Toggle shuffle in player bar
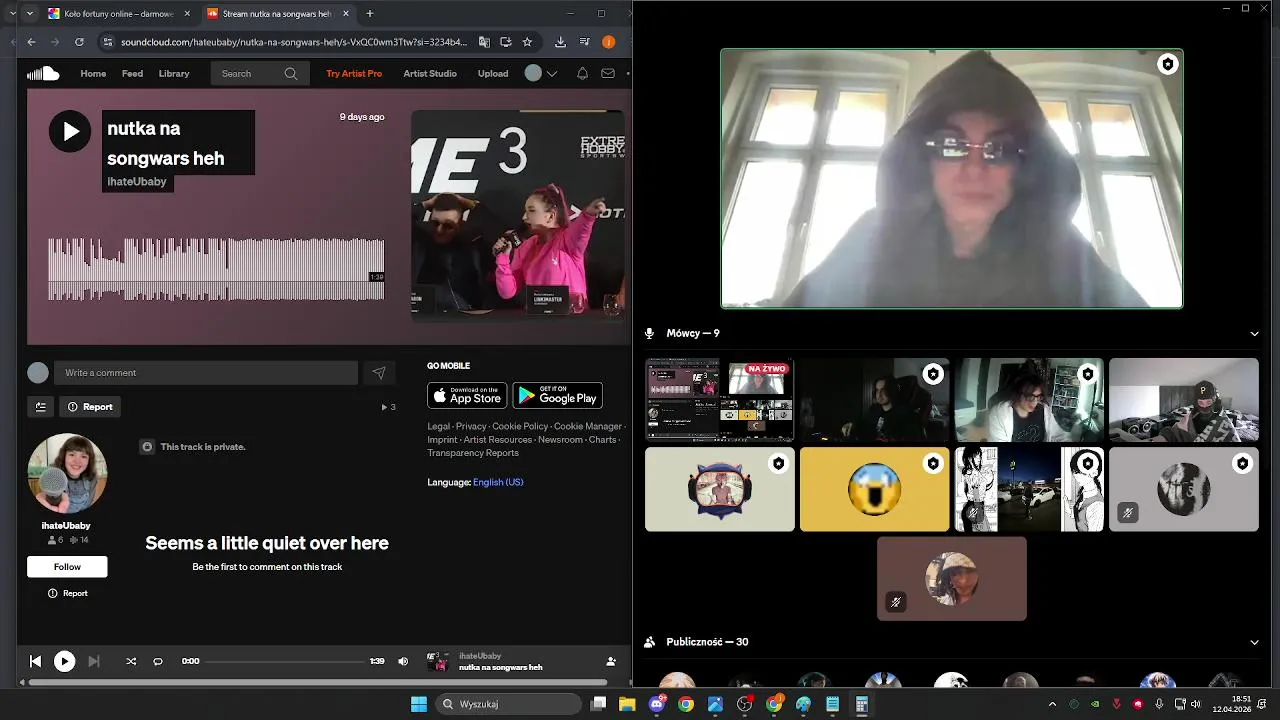 (x=131, y=661)
